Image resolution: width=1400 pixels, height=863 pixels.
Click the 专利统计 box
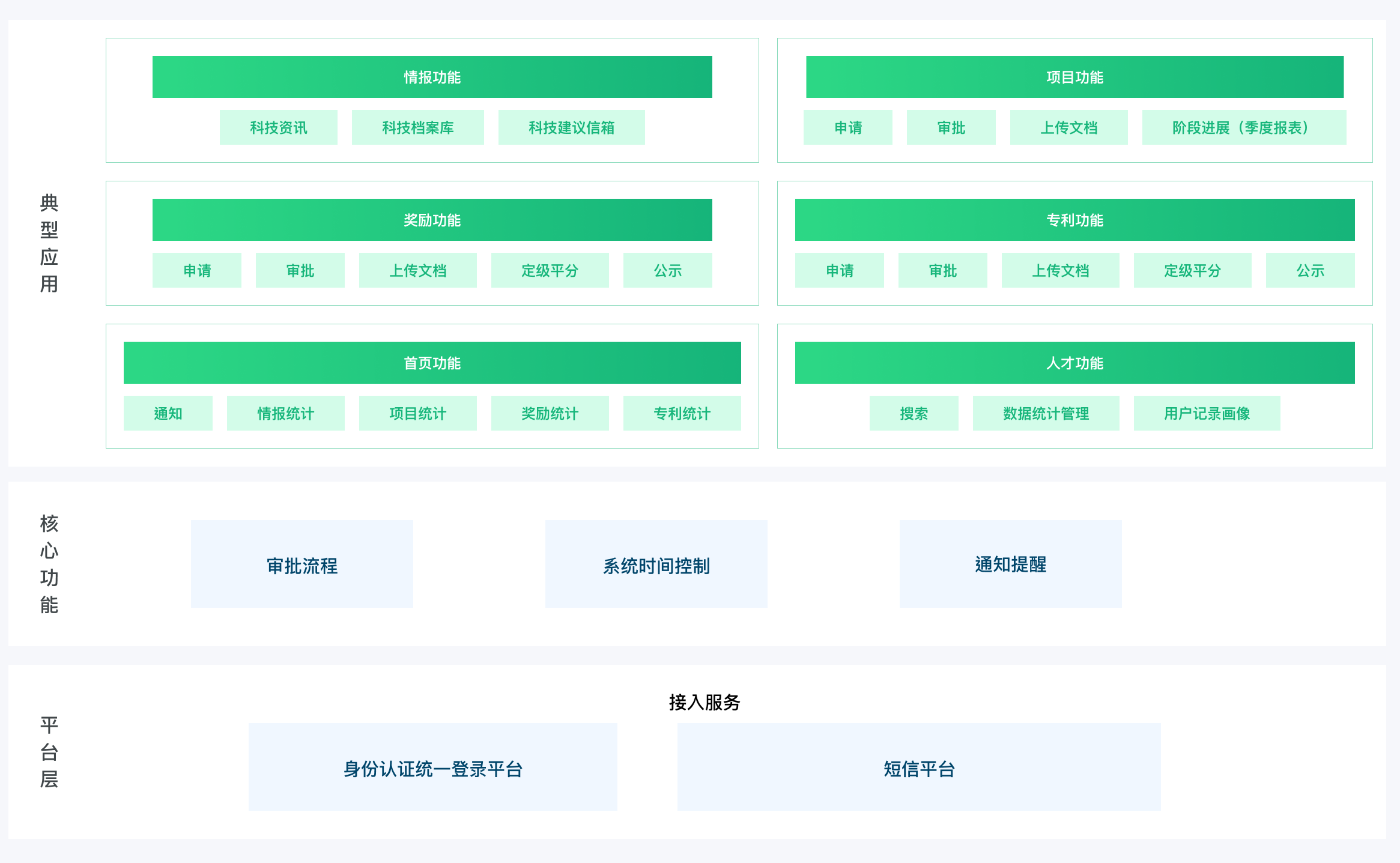tap(682, 413)
